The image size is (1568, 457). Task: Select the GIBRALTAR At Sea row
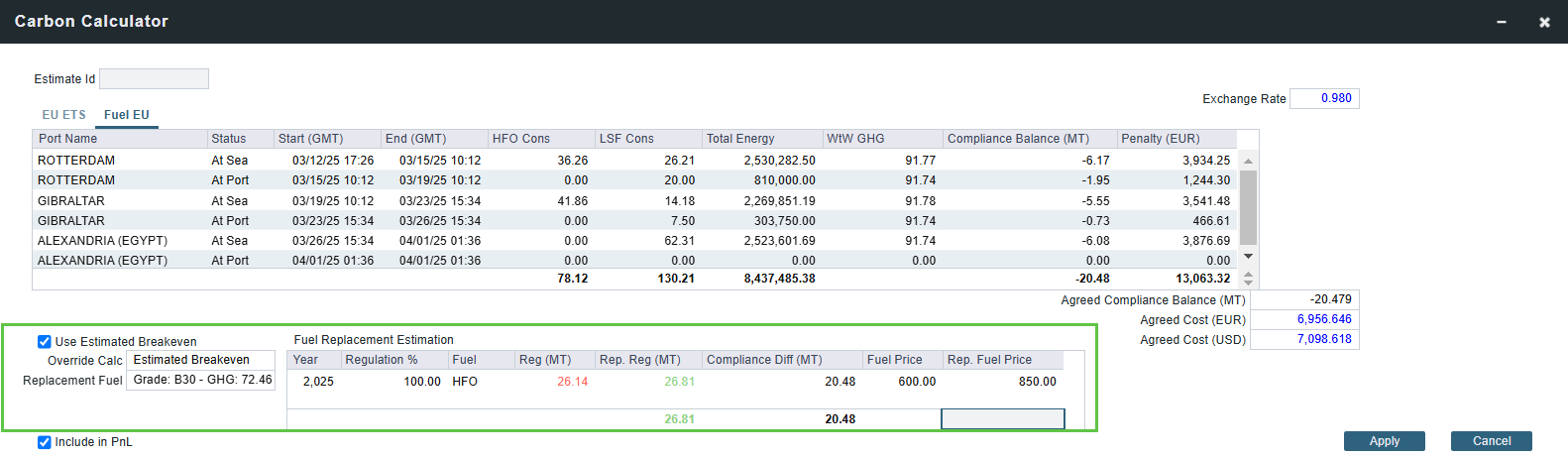pyautogui.click(x=297, y=201)
